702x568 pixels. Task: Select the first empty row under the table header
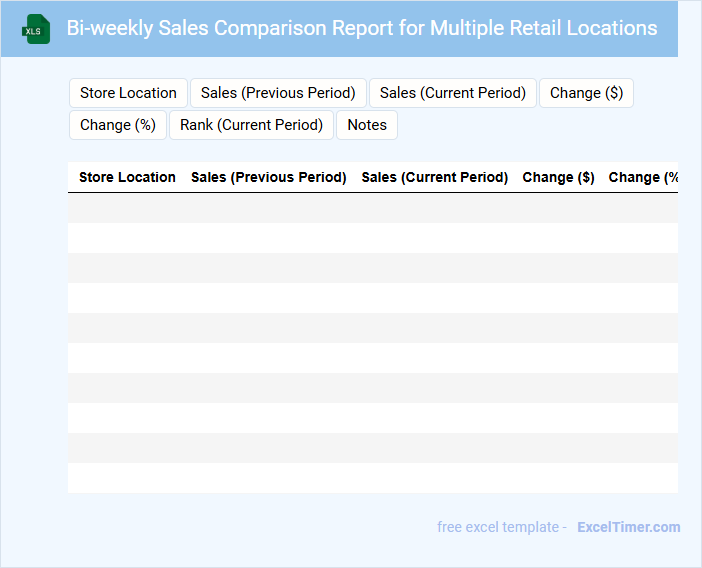click(x=372, y=208)
